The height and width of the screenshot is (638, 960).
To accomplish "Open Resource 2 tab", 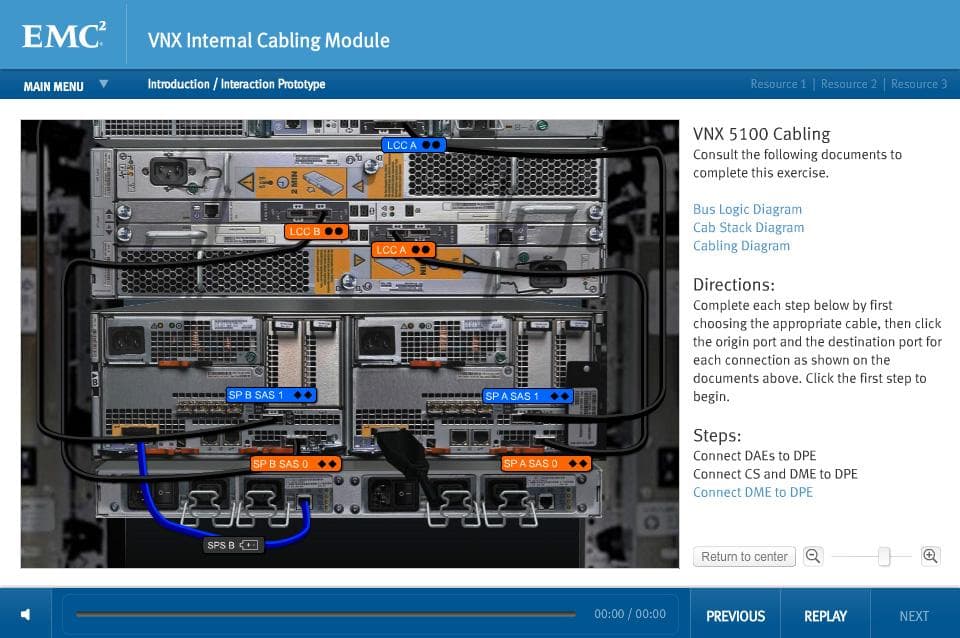I will tap(848, 84).
